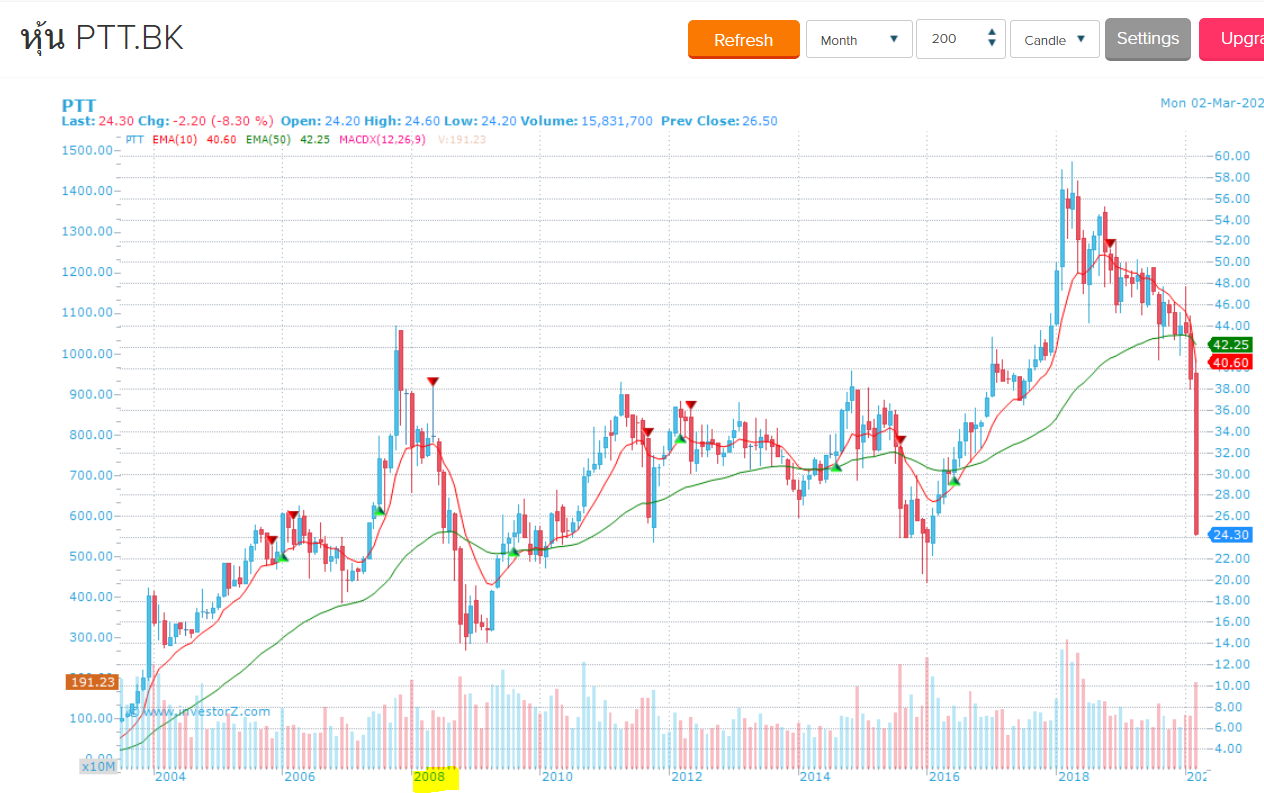Click the 1000.00 left axis label
Image resolution: width=1264 pixels, height=793 pixels.
pos(89,353)
